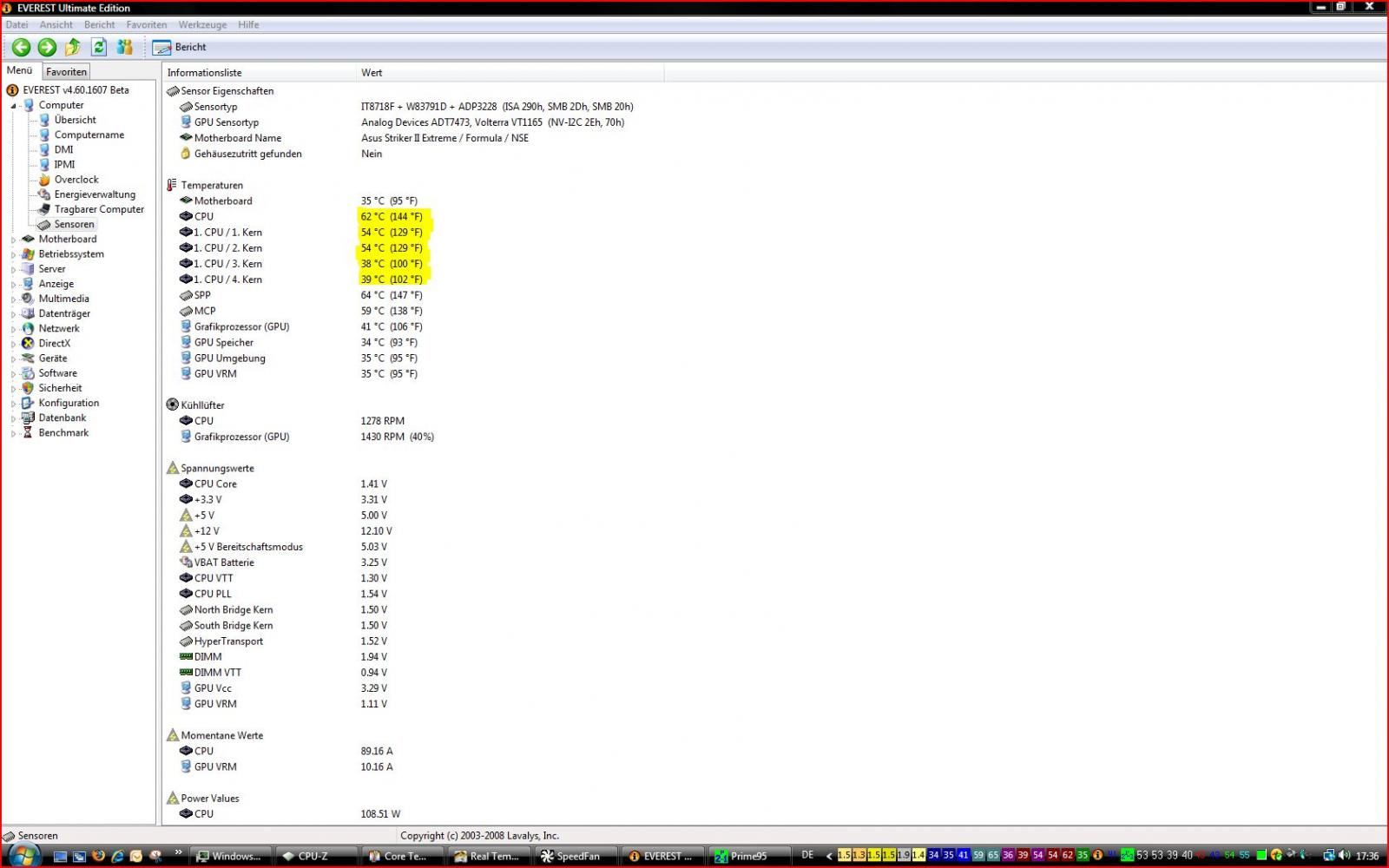The image size is (1389, 868).
Task: Click the Refresh toolbar icon
Action: 99,47
